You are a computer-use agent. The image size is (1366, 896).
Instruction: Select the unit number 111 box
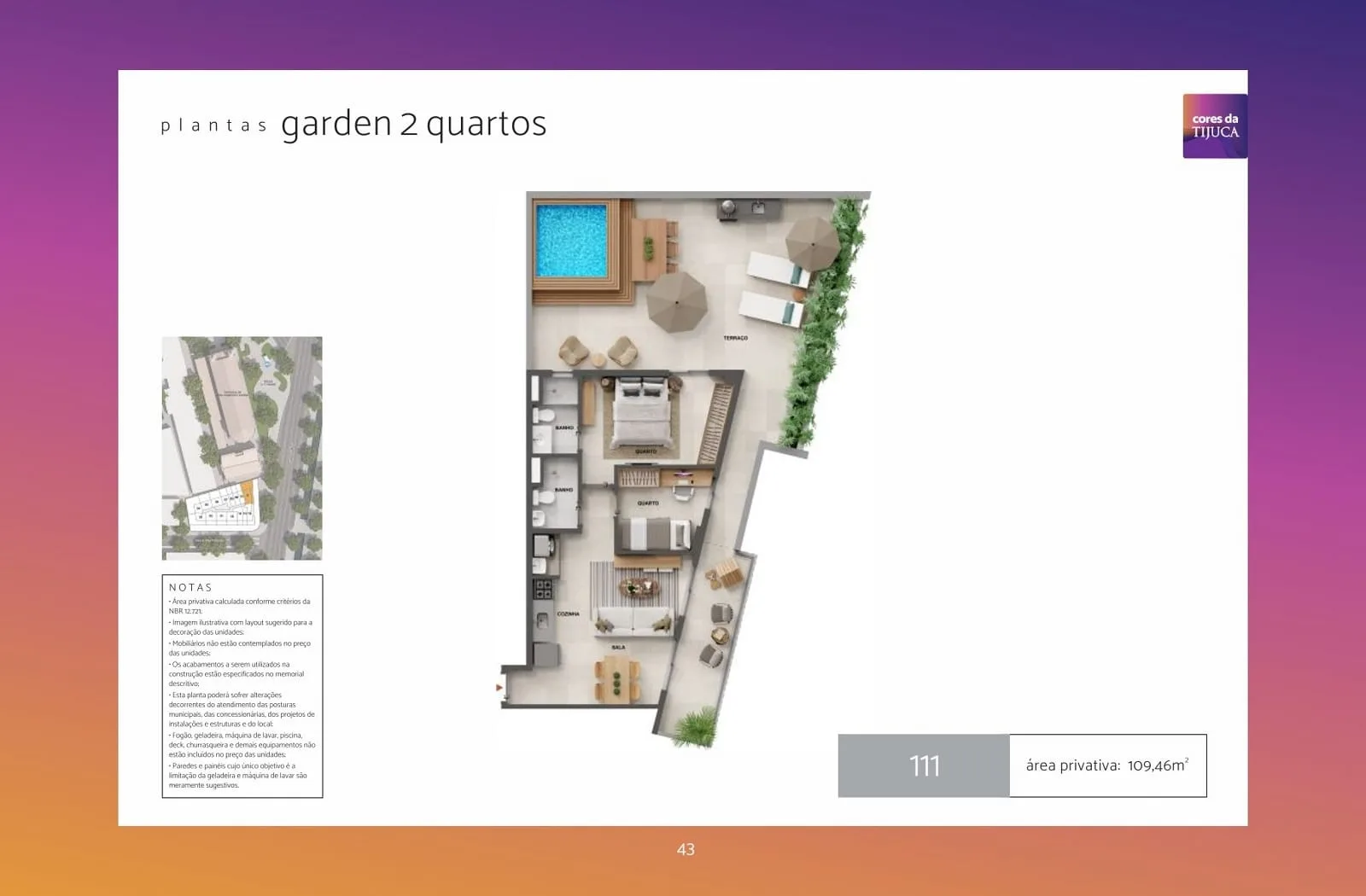[x=924, y=765]
